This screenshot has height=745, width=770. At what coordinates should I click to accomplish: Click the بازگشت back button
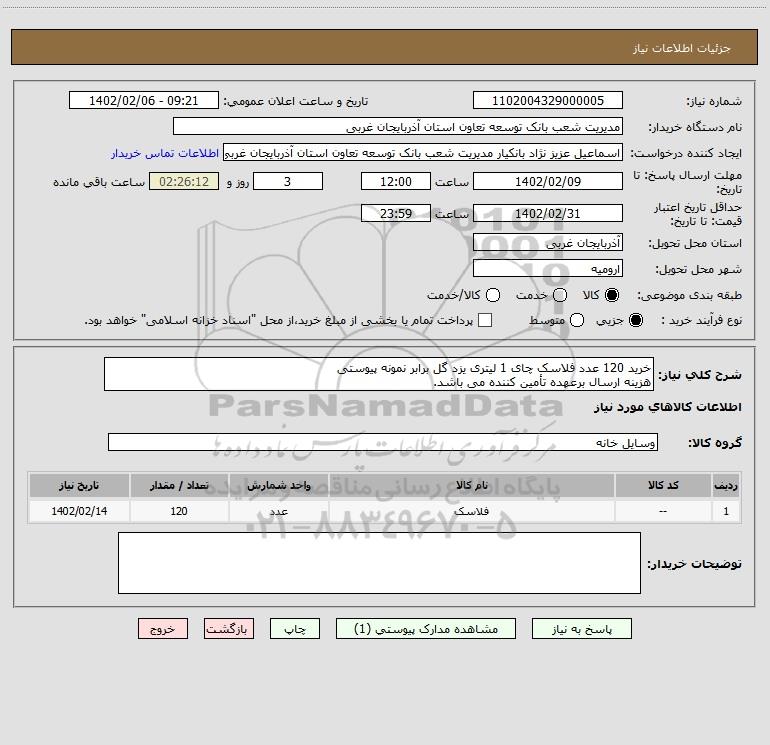coord(229,629)
